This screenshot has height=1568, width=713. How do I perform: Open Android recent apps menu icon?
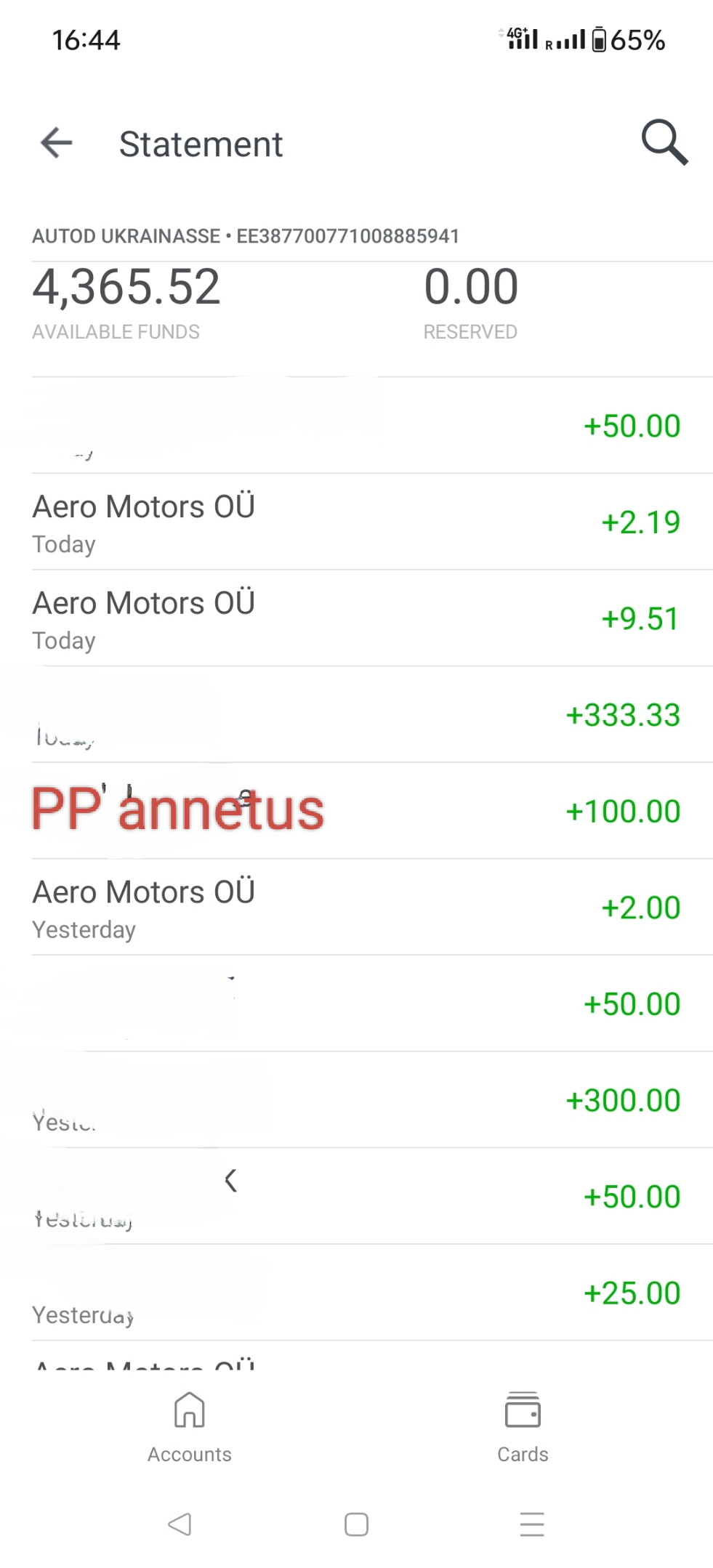(x=532, y=1524)
